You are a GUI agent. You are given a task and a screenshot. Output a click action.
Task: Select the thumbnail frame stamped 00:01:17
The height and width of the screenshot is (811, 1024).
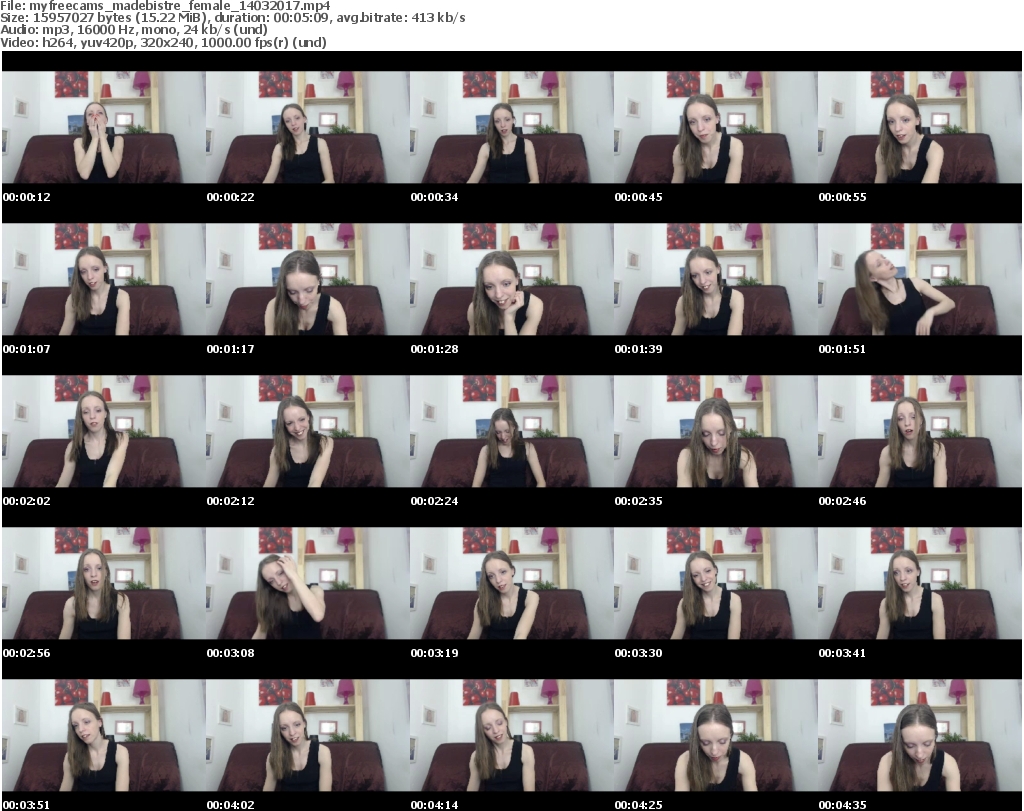(308, 279)
